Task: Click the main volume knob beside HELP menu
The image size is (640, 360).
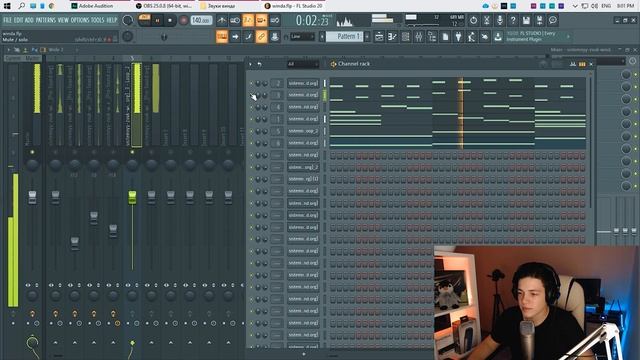Action: [x=128, y=20]
